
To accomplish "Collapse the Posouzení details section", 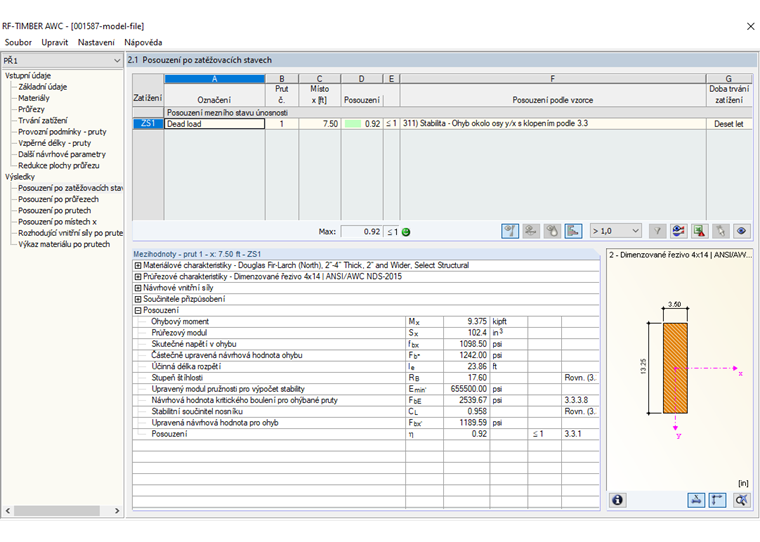I will 138,310.
